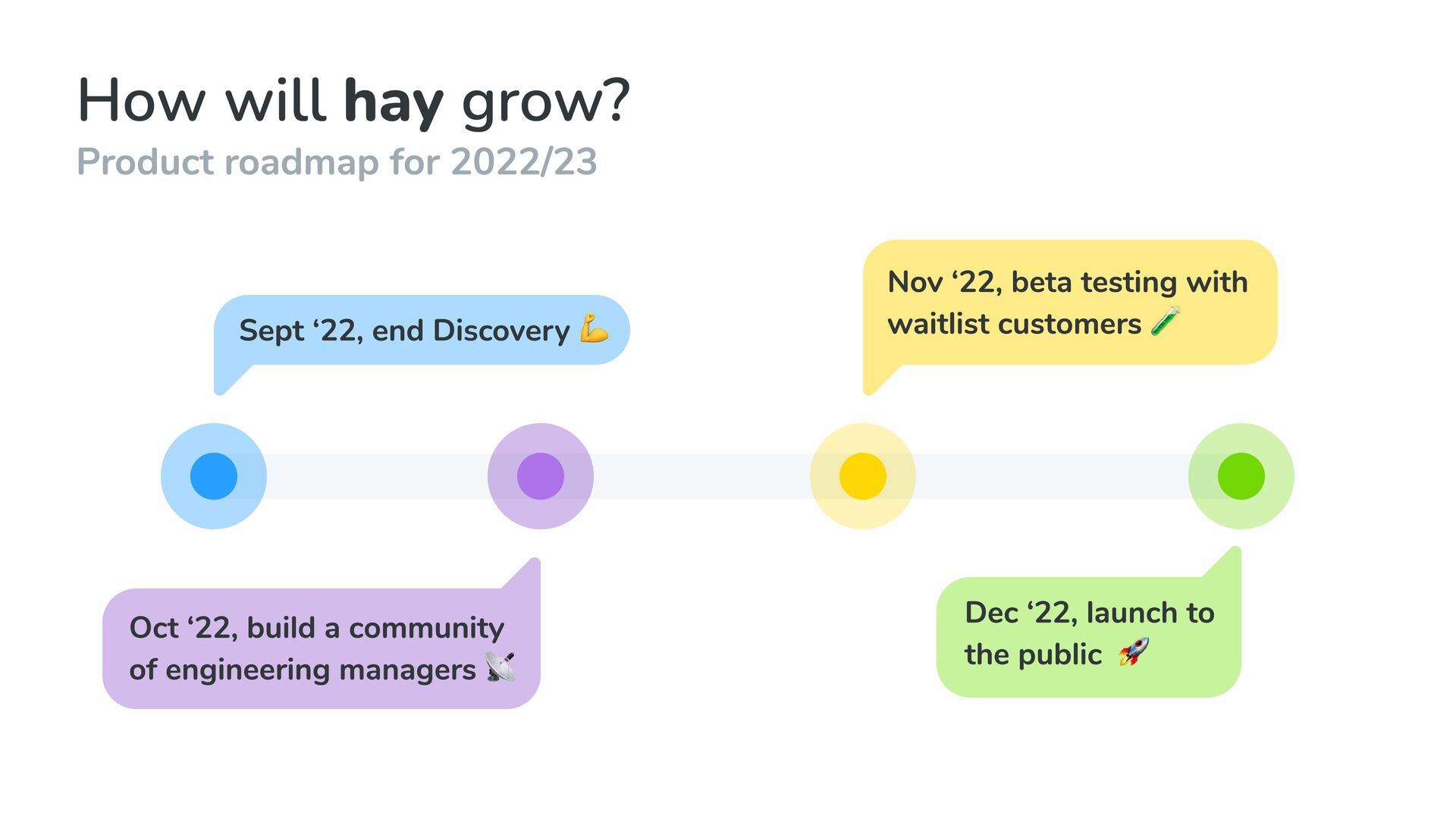The image size is (1456, 819).
Task: Click timeline bar between blue and purple dots
Action: click(377, 476)
